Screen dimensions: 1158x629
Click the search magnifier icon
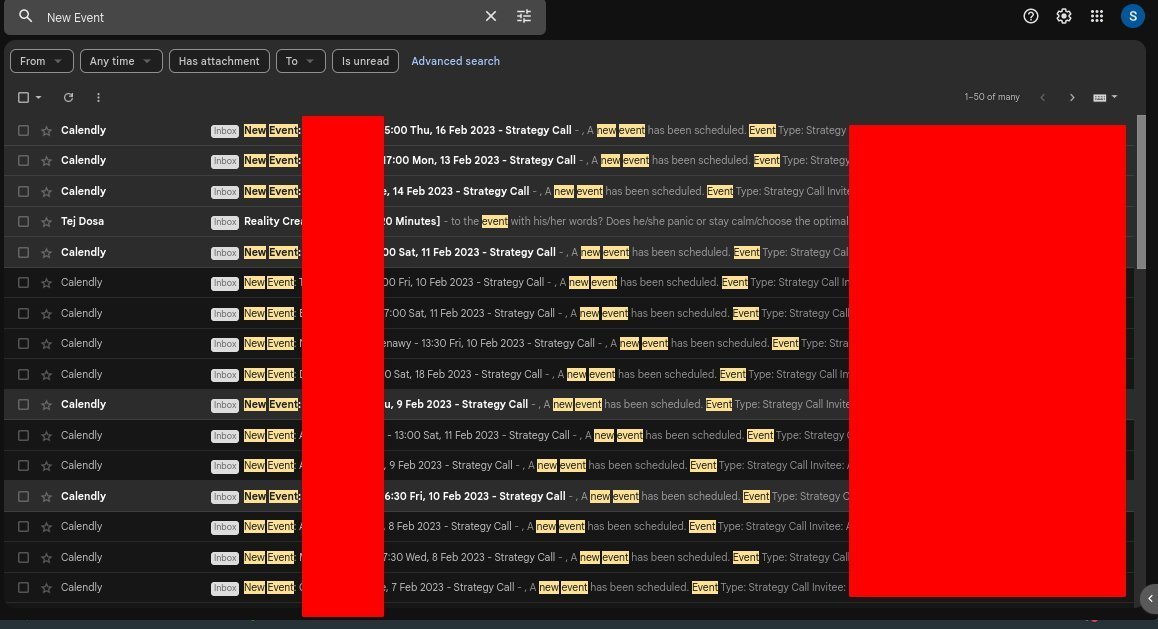pos(25,16)
